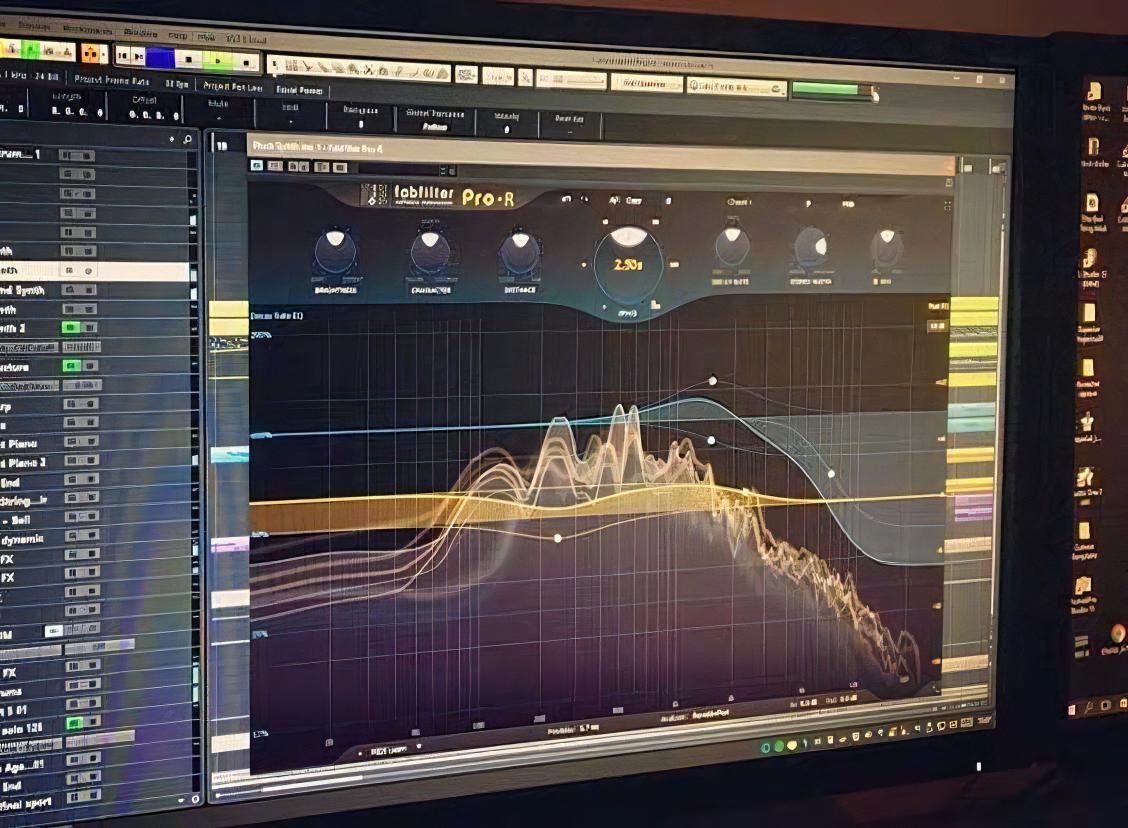Screen dimensions: 1128x828
Task: Open Pro-R preset name dropdown
Action: (739, 202)
